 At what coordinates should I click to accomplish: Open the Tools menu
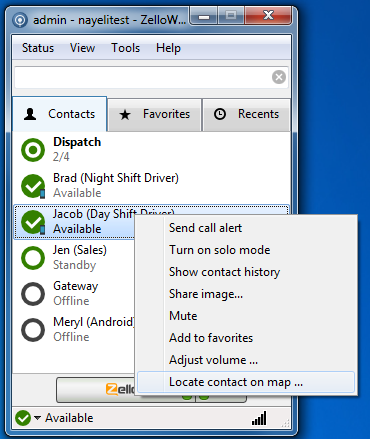[125, 48]
